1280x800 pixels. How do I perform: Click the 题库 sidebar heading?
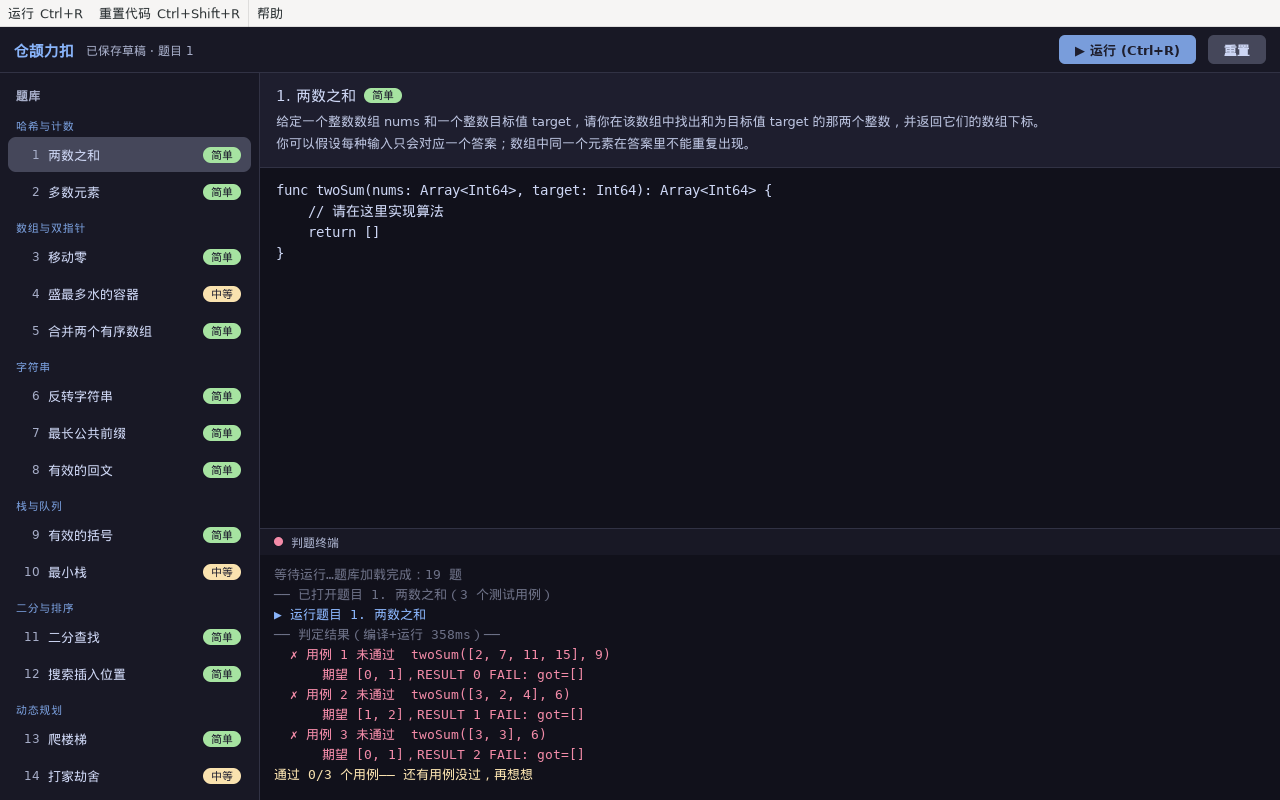28,97
